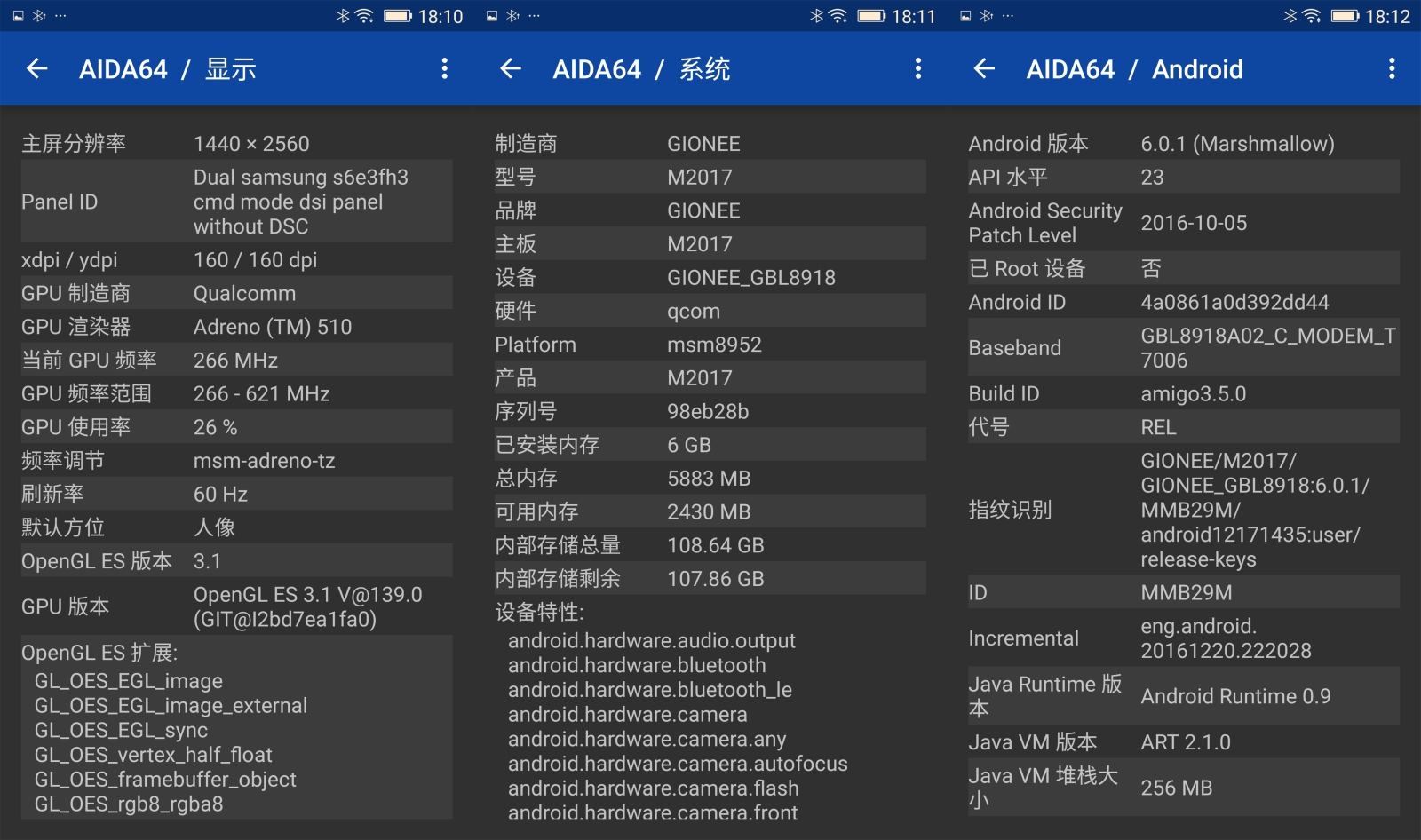Select 默认方位 人像 row
1421x840 pixels.
(236, 527)
